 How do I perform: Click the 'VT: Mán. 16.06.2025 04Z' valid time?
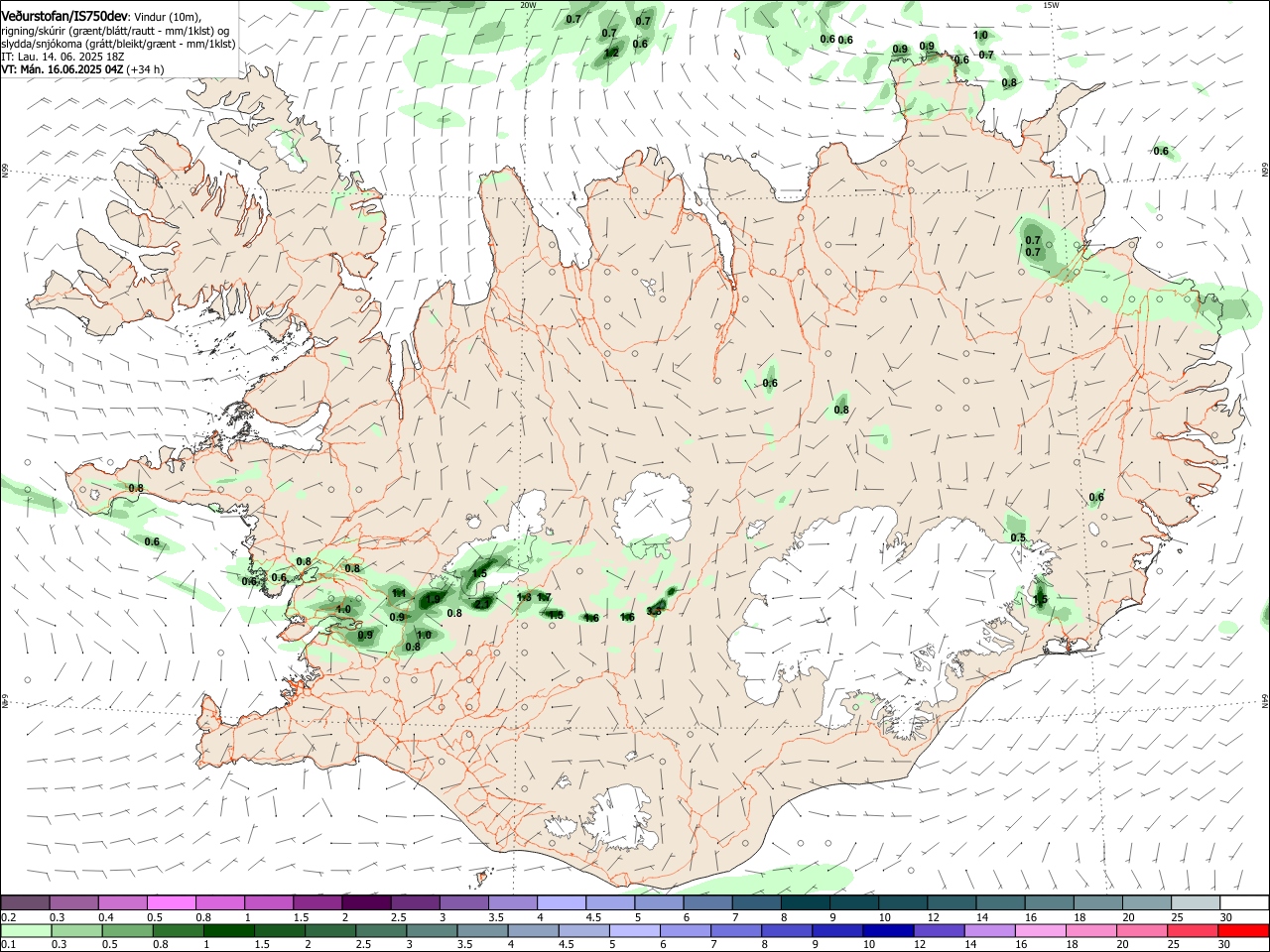(x=63, y=69)
